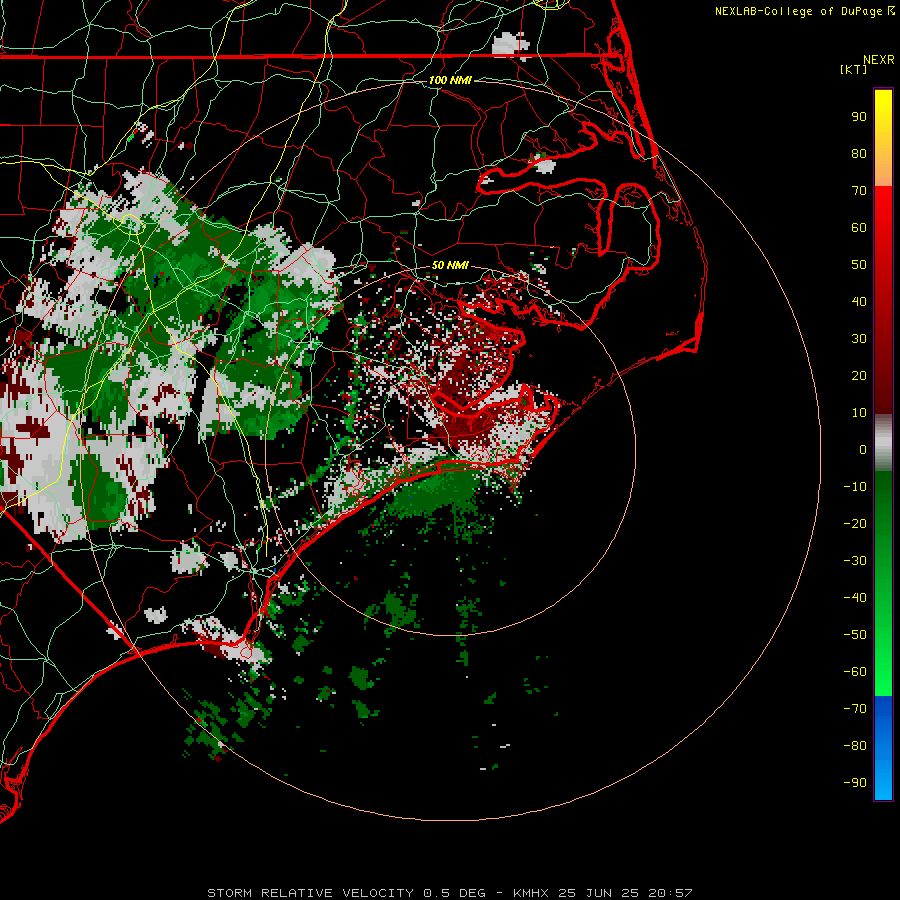Select the -40 value on velocity scale

pyautogui.click(x=855, y=598)
